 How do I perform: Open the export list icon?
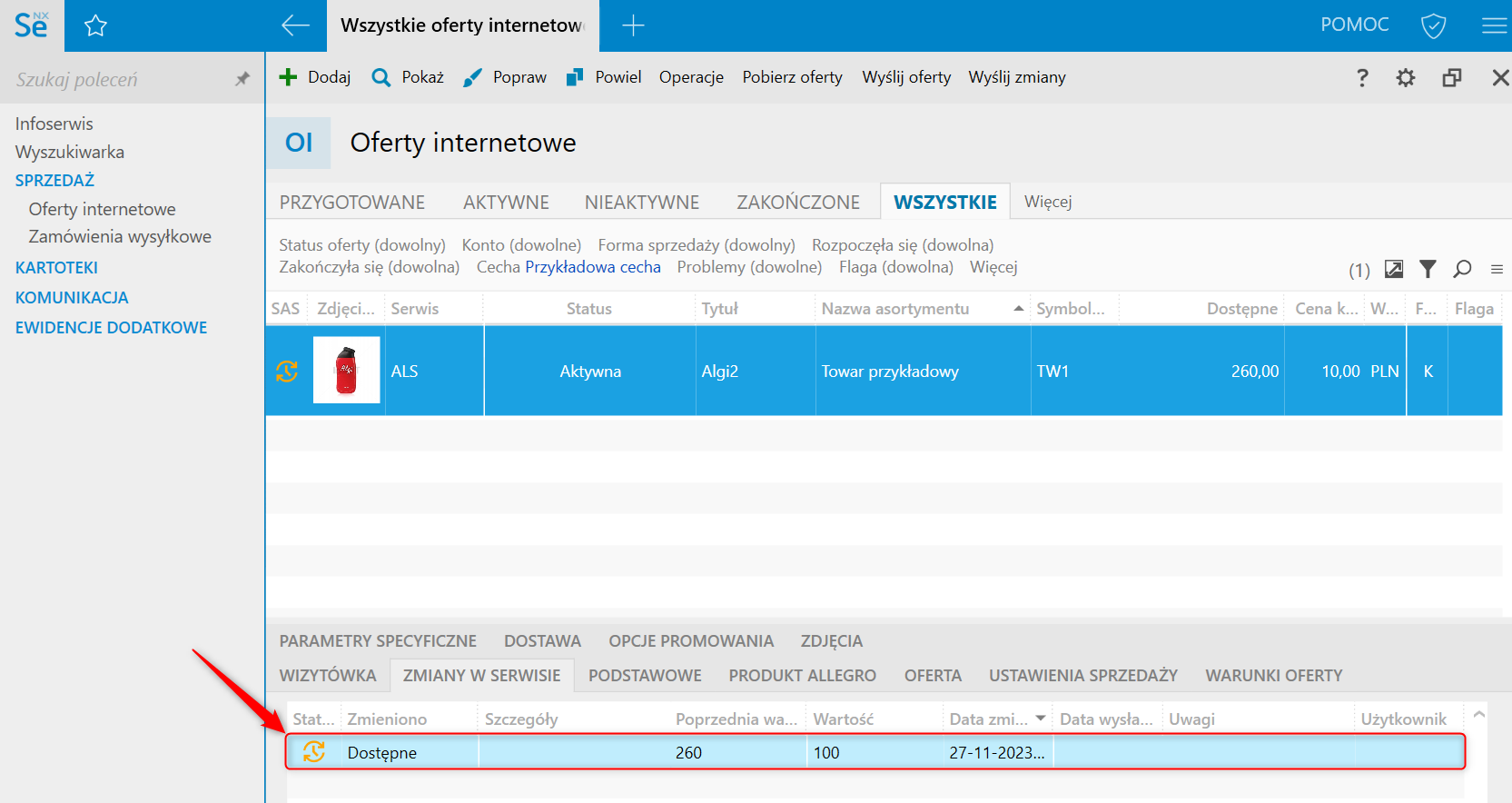[1394, 269]
